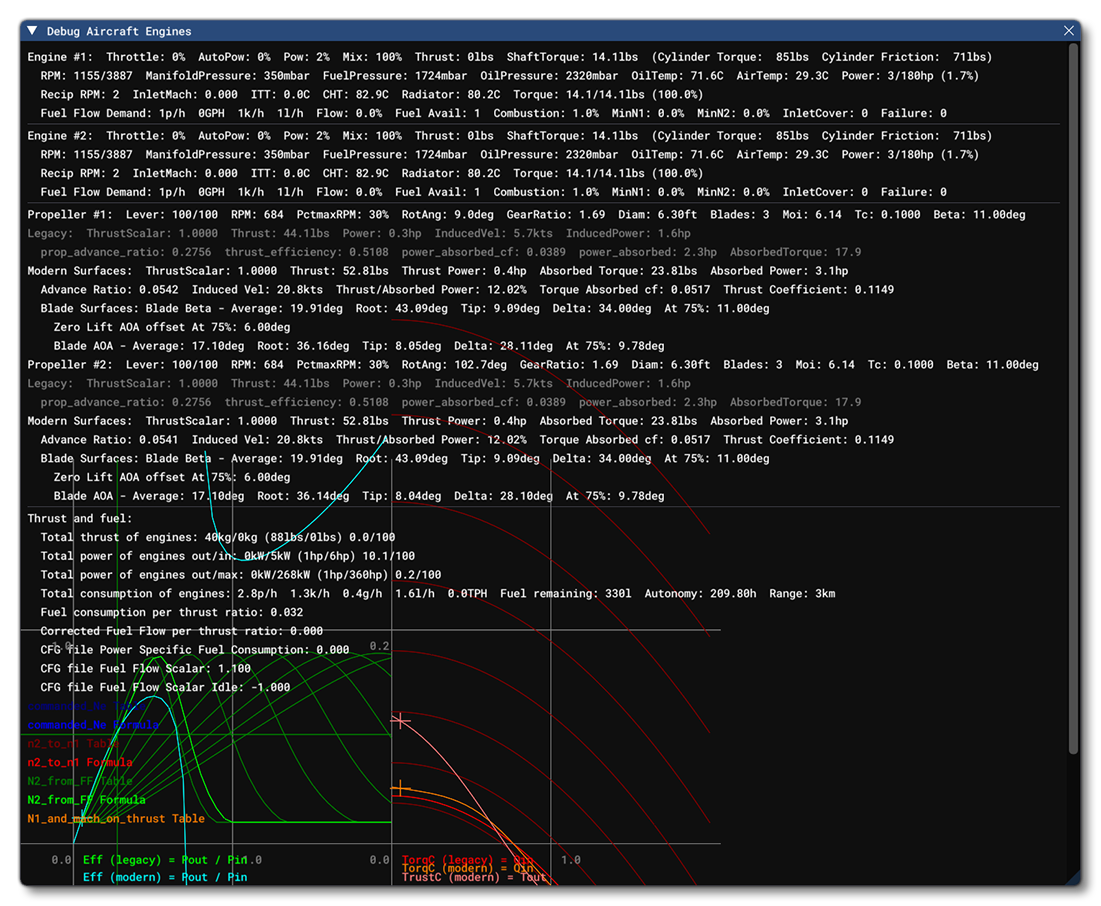
Task: Close the Debug Aircraft Engines window
Action: click(1069, 30)
